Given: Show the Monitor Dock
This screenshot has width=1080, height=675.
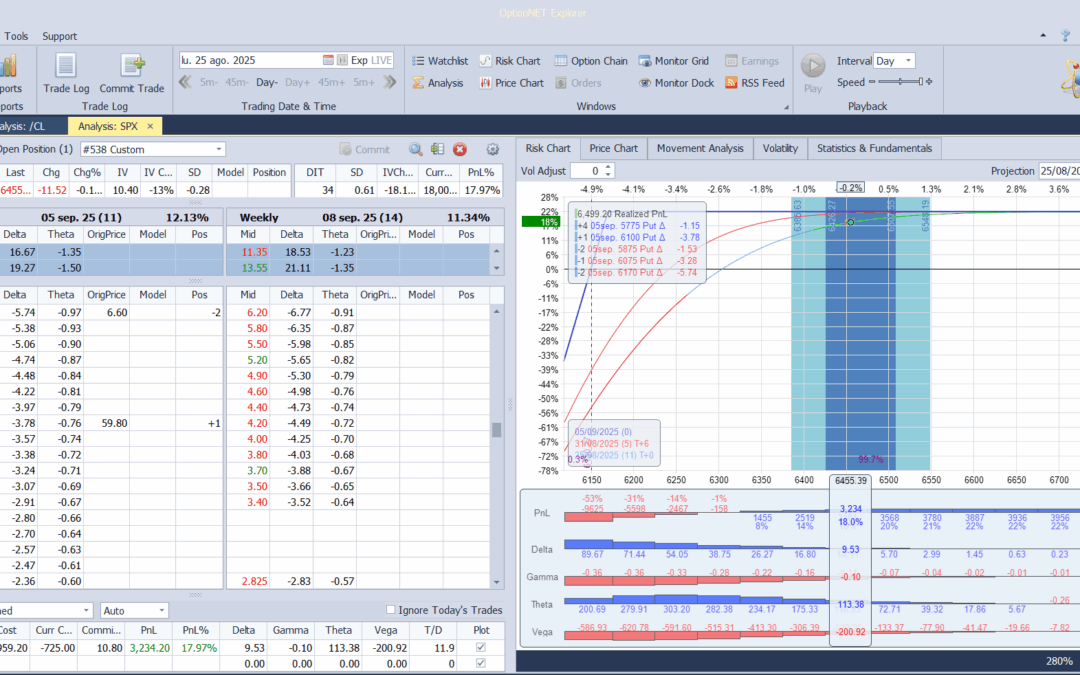Looking at the screenshot, I should (676, 83).
